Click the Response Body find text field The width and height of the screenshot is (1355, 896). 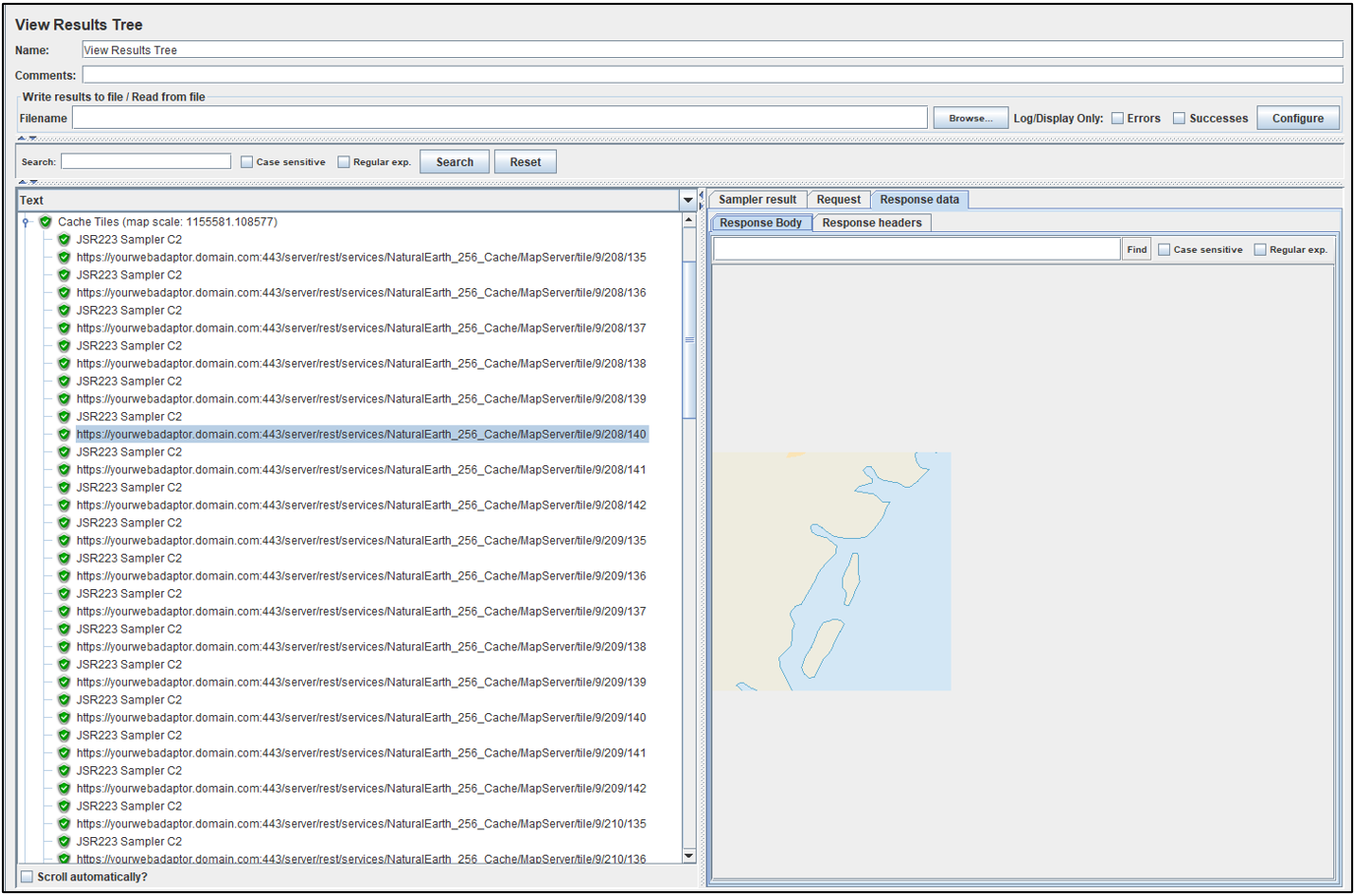[916, 250]
